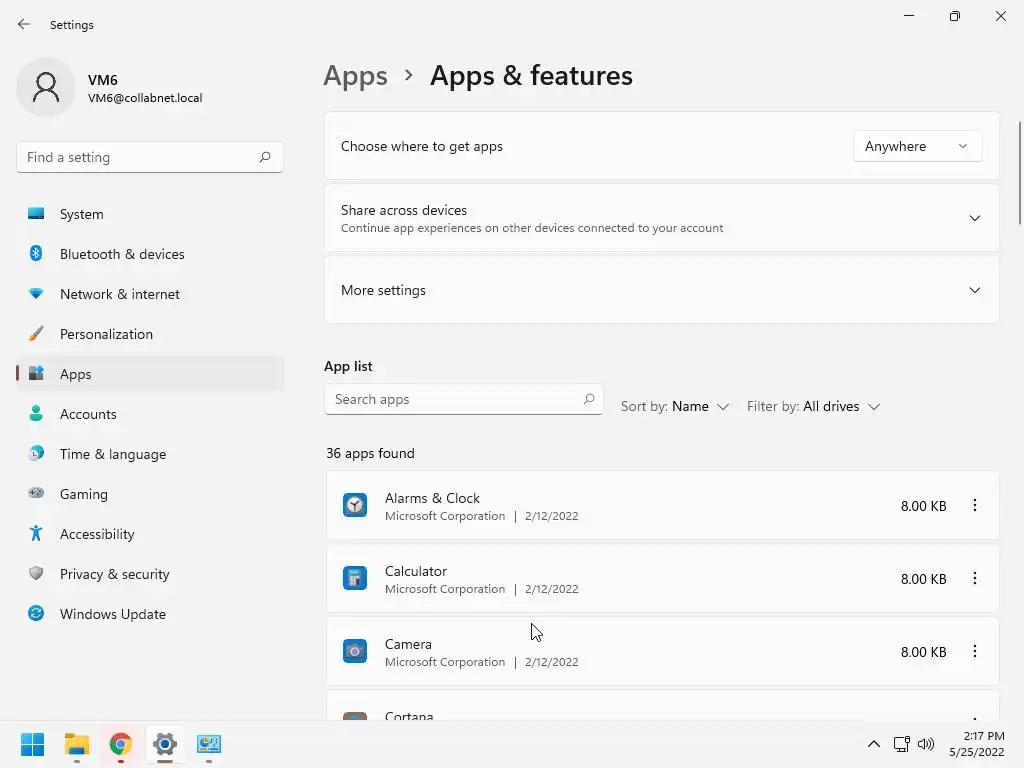Open the three-dot menu for Camera
The width and height of the screenshot is (1024, 768).
974,652
